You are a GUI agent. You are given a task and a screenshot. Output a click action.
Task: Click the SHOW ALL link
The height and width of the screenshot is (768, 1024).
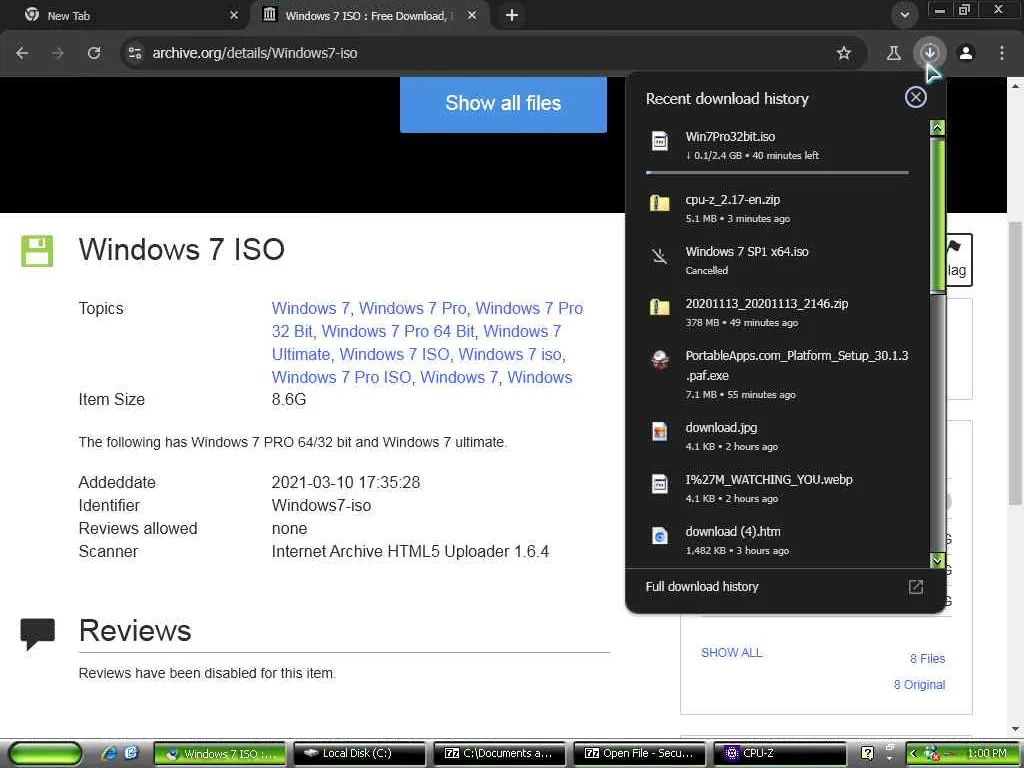[x=731, y=652]
